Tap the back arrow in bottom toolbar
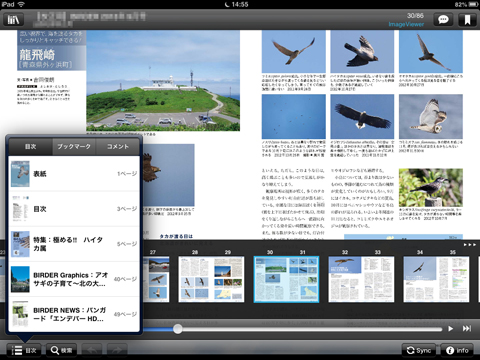This screenshot has width=480, height=360. click(x=92, y=350)
